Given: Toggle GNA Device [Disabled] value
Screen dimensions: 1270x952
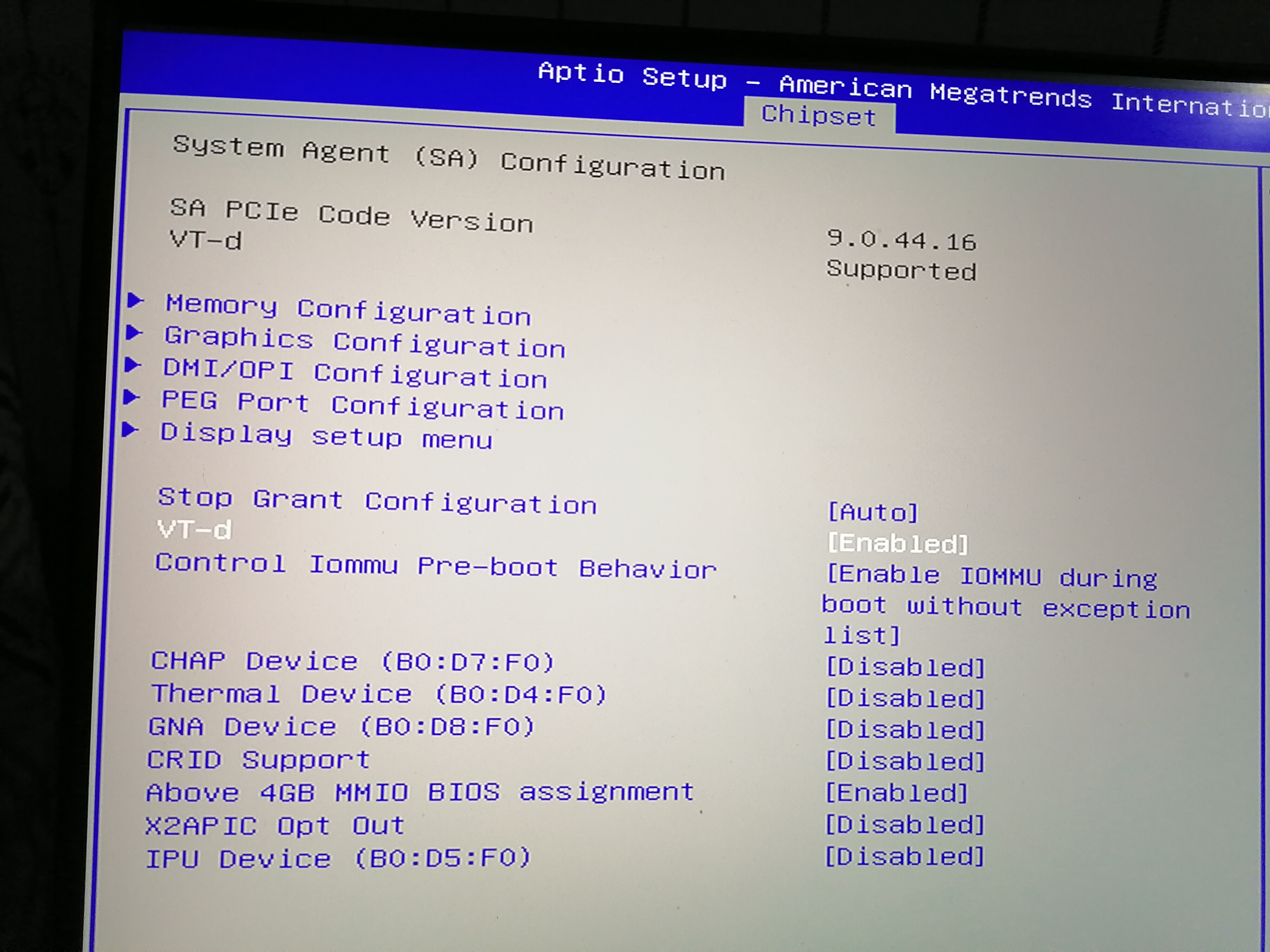Looking at the screenshot, I should point(905,731).
